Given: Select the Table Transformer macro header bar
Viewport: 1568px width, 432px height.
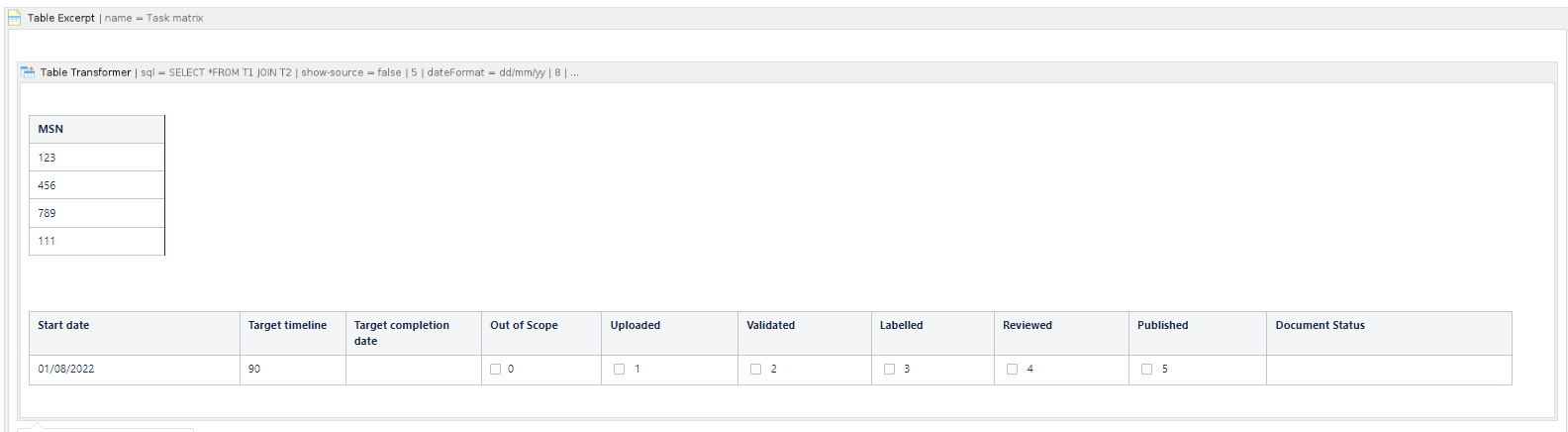Looking at the screenshot, I should (x=787, y=72).
